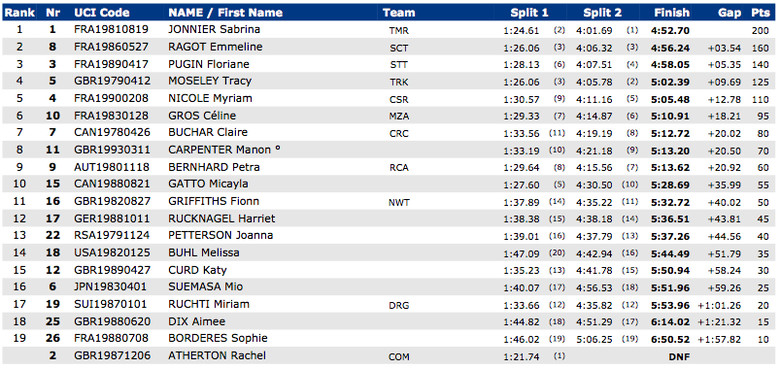Click the Split 1 column header
Viewport: 780px width, 369px height.
529,12
